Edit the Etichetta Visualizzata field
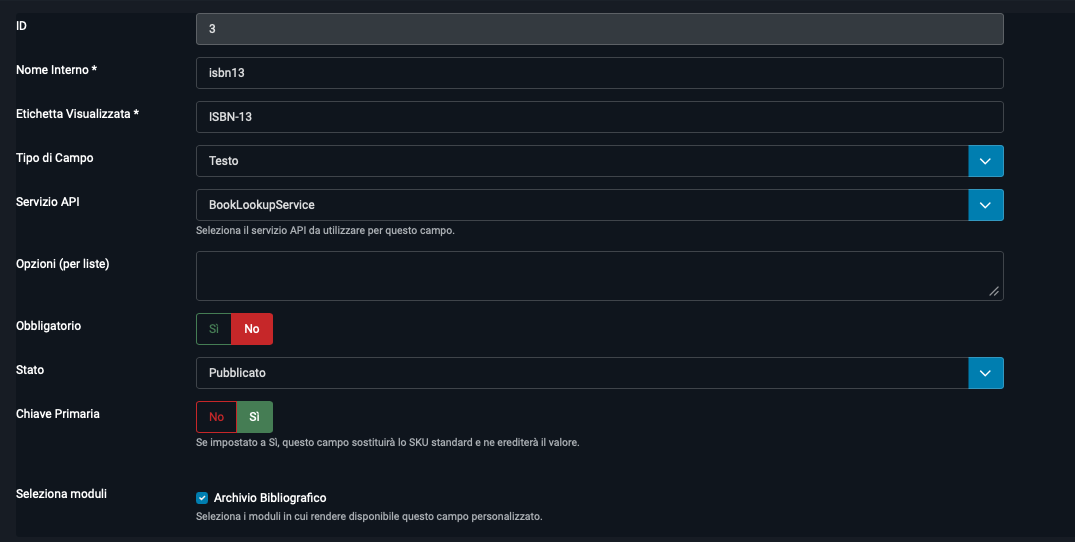This screenshot has width=1075, height=542. pos(599,117)
